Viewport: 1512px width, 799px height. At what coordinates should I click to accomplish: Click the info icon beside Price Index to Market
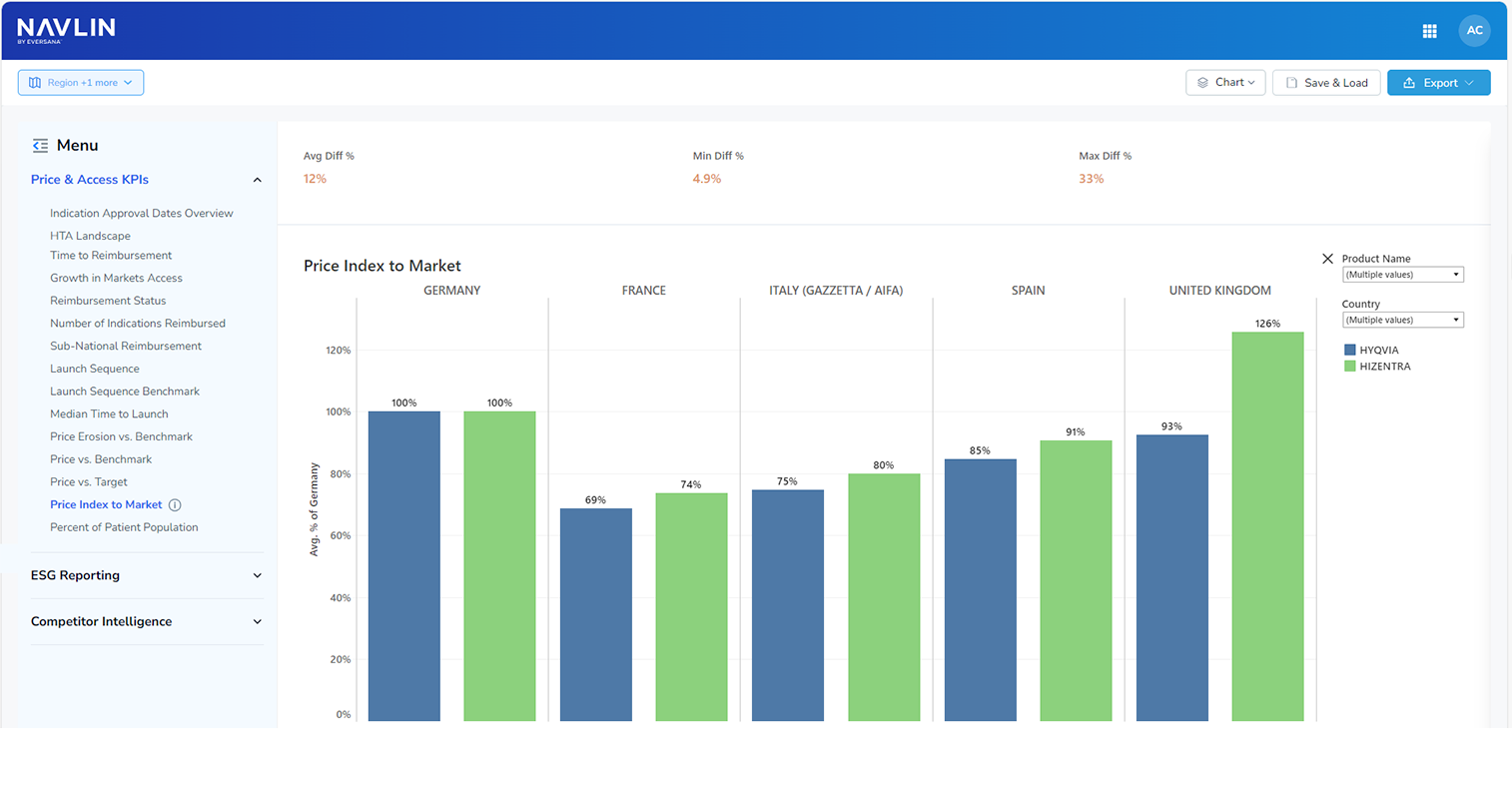coord(175,505)
